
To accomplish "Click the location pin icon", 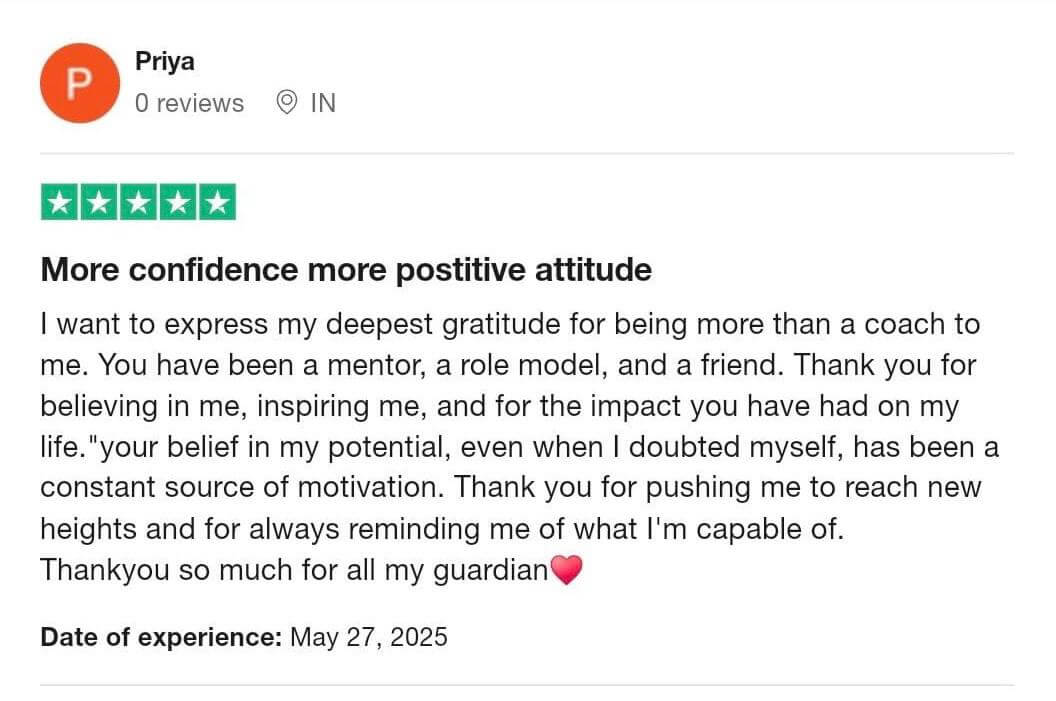I will tap(286, 102).
